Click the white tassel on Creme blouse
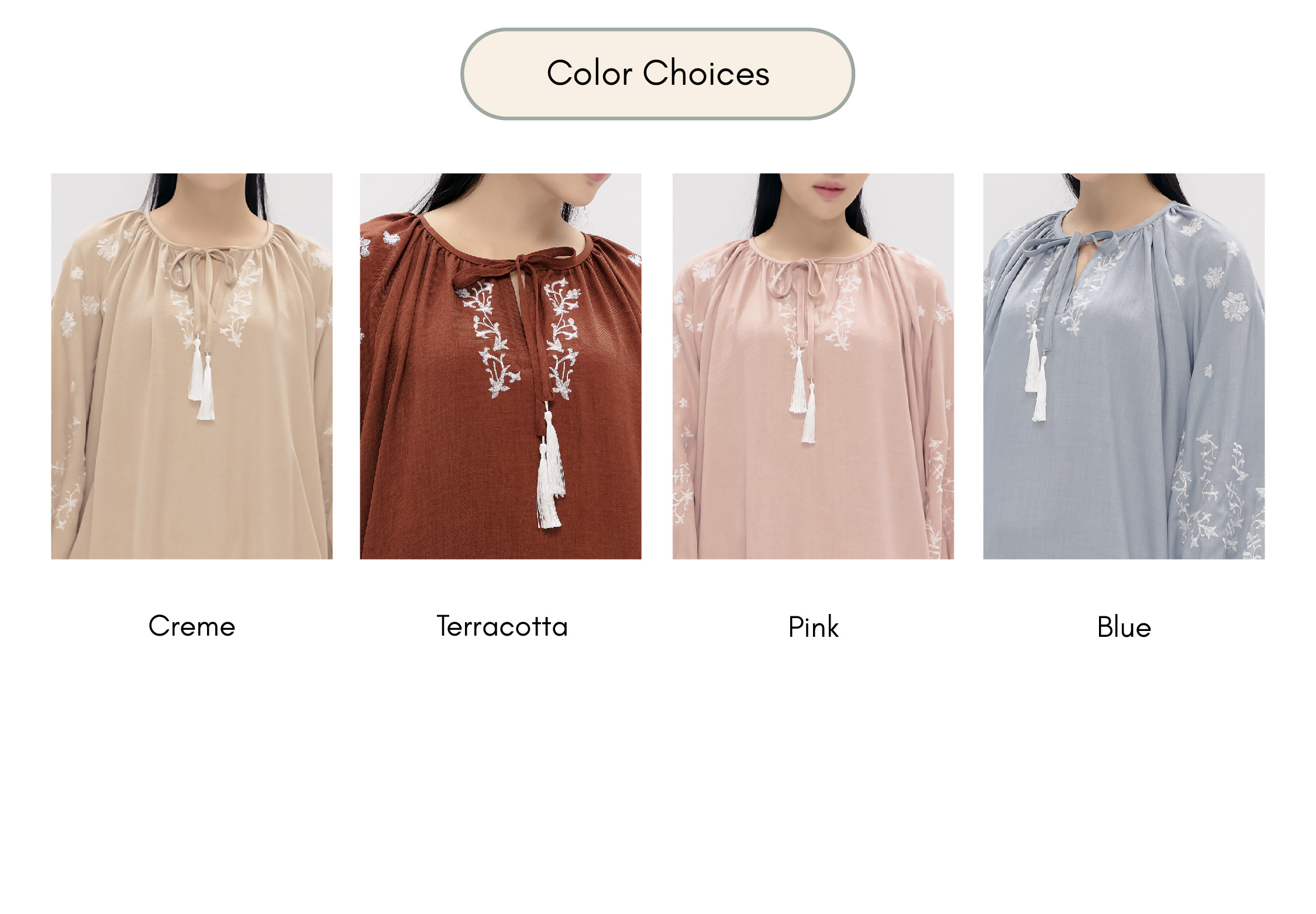This screenshot has height=914, width=1316. 202,379
